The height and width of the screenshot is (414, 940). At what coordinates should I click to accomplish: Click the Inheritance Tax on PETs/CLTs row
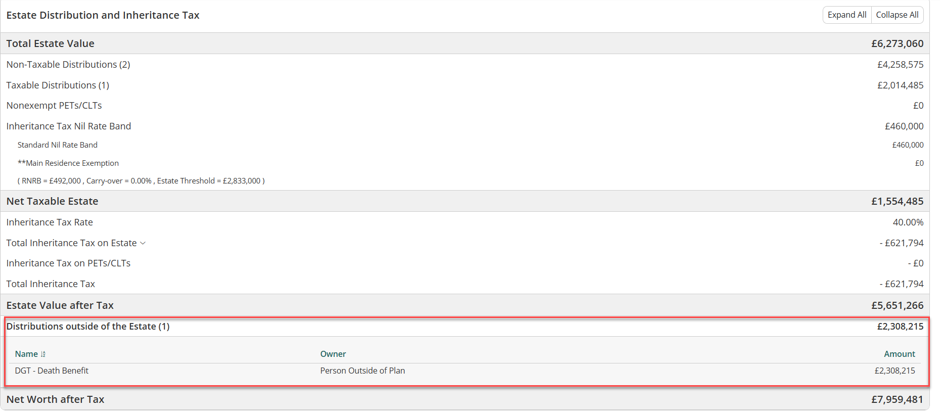click(x=465, y=263)
